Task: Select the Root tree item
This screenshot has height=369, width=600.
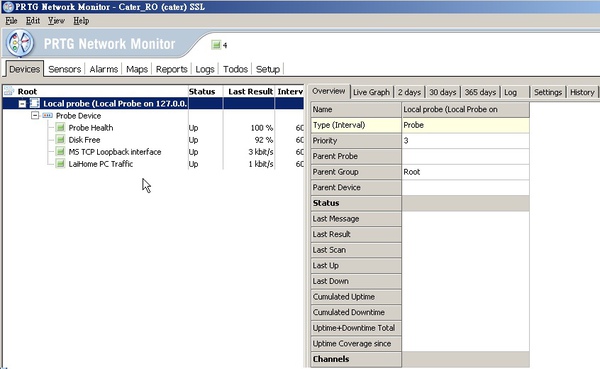Action: point(27,91)
